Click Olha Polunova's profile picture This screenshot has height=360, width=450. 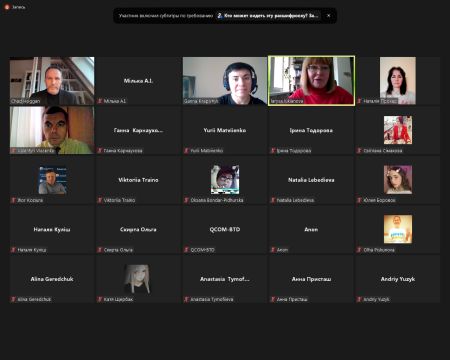click(x=398, y=229)
